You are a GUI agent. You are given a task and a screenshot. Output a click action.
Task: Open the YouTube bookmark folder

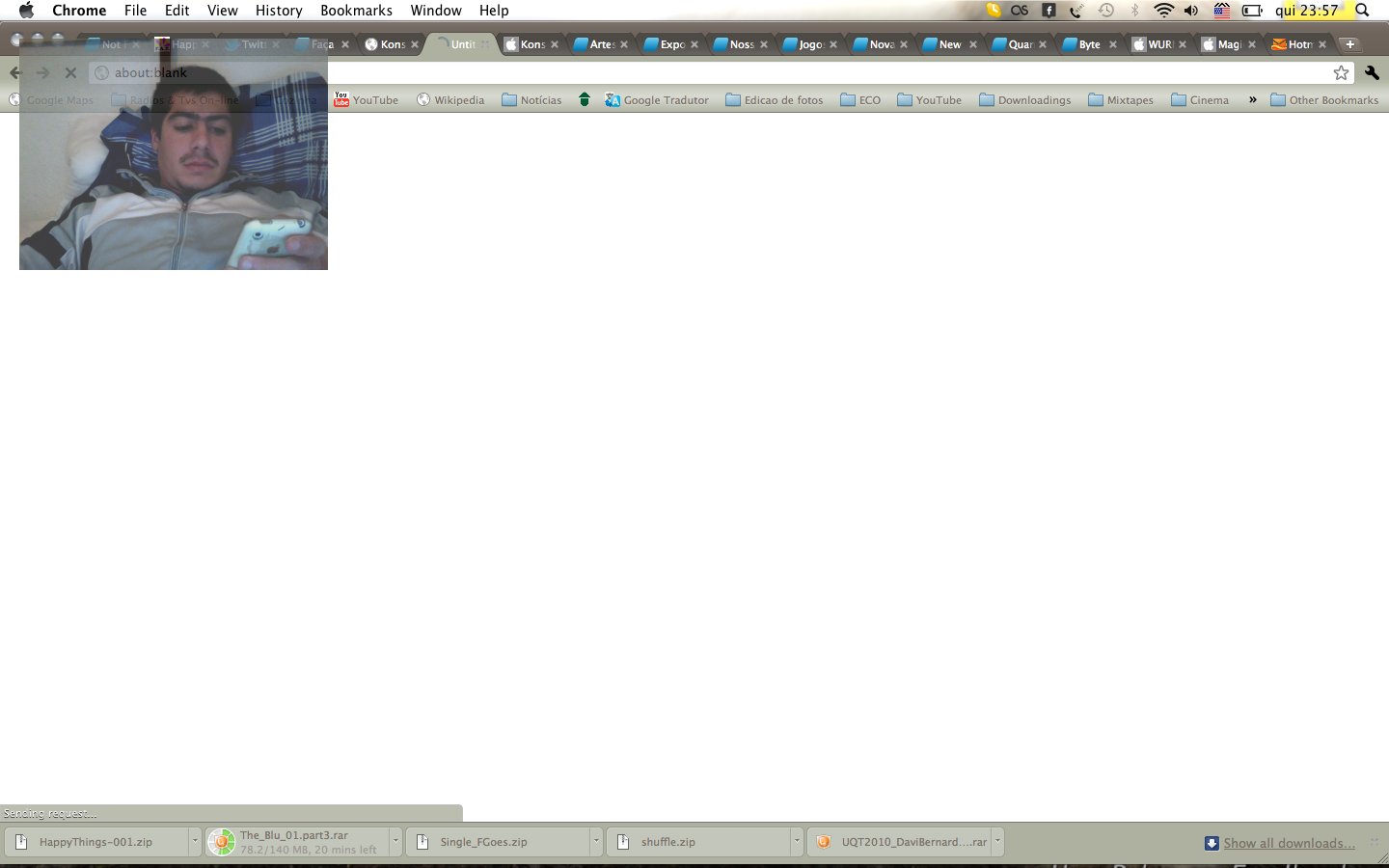click(x=930, y=99)
